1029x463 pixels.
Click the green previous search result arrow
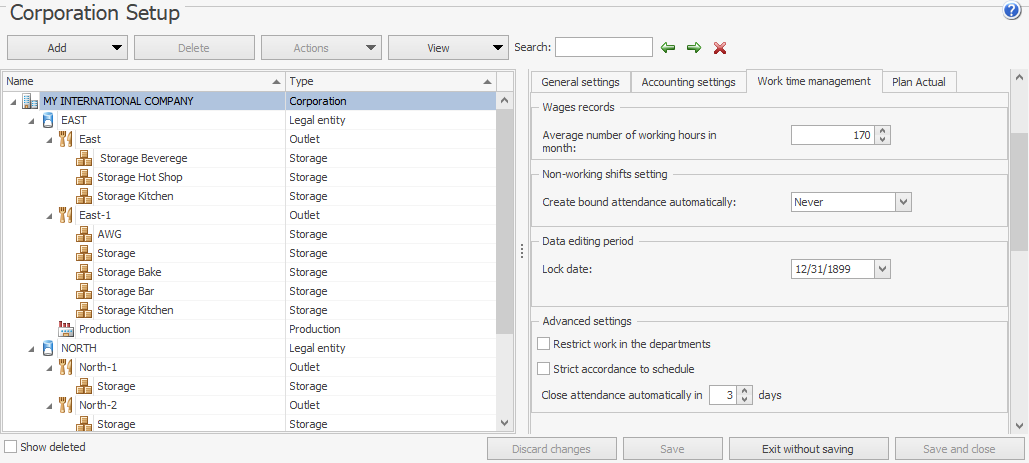(x=668, y=48)
